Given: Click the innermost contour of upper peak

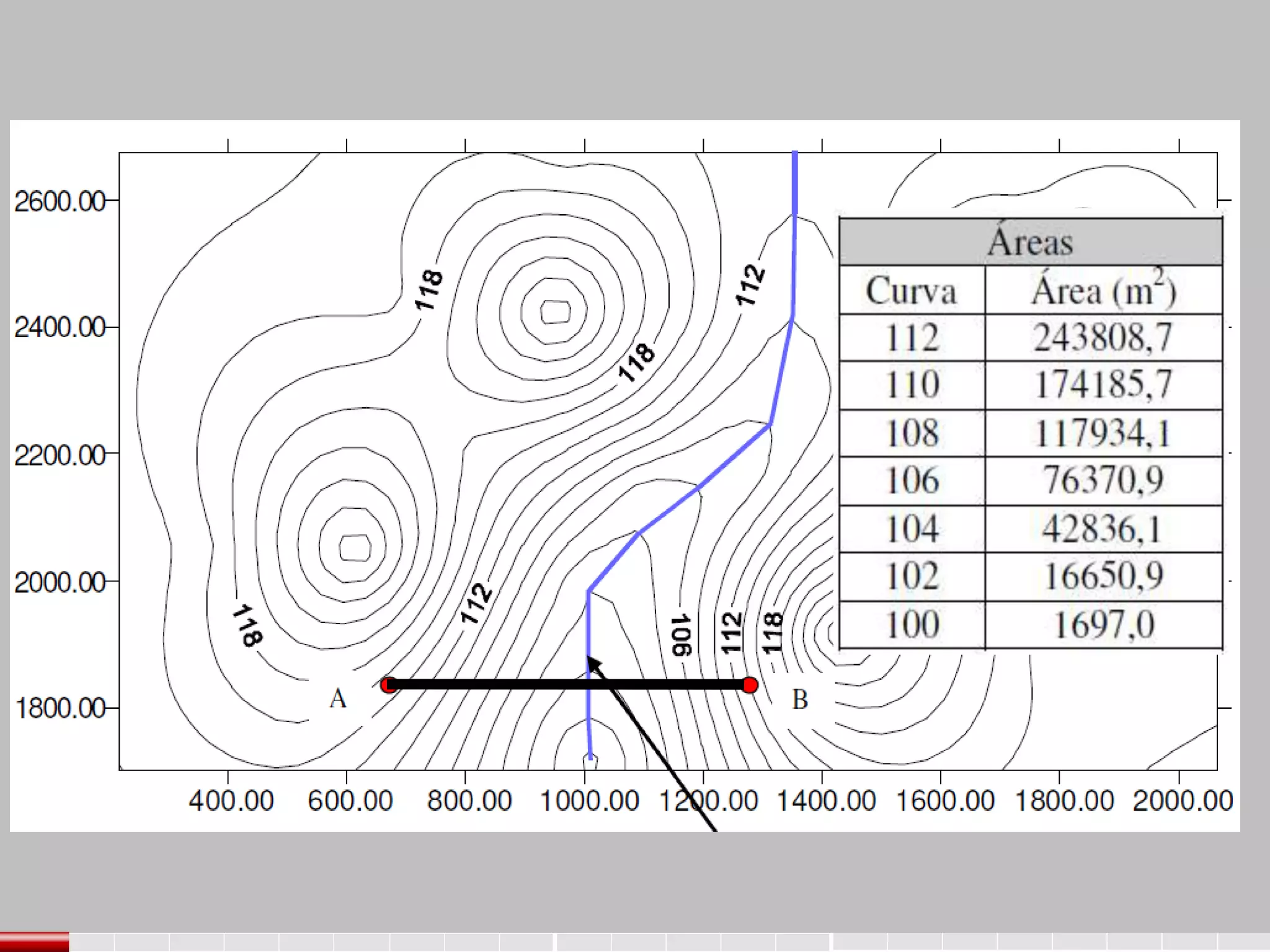Looking at the screenshot, I should point(556,311).
